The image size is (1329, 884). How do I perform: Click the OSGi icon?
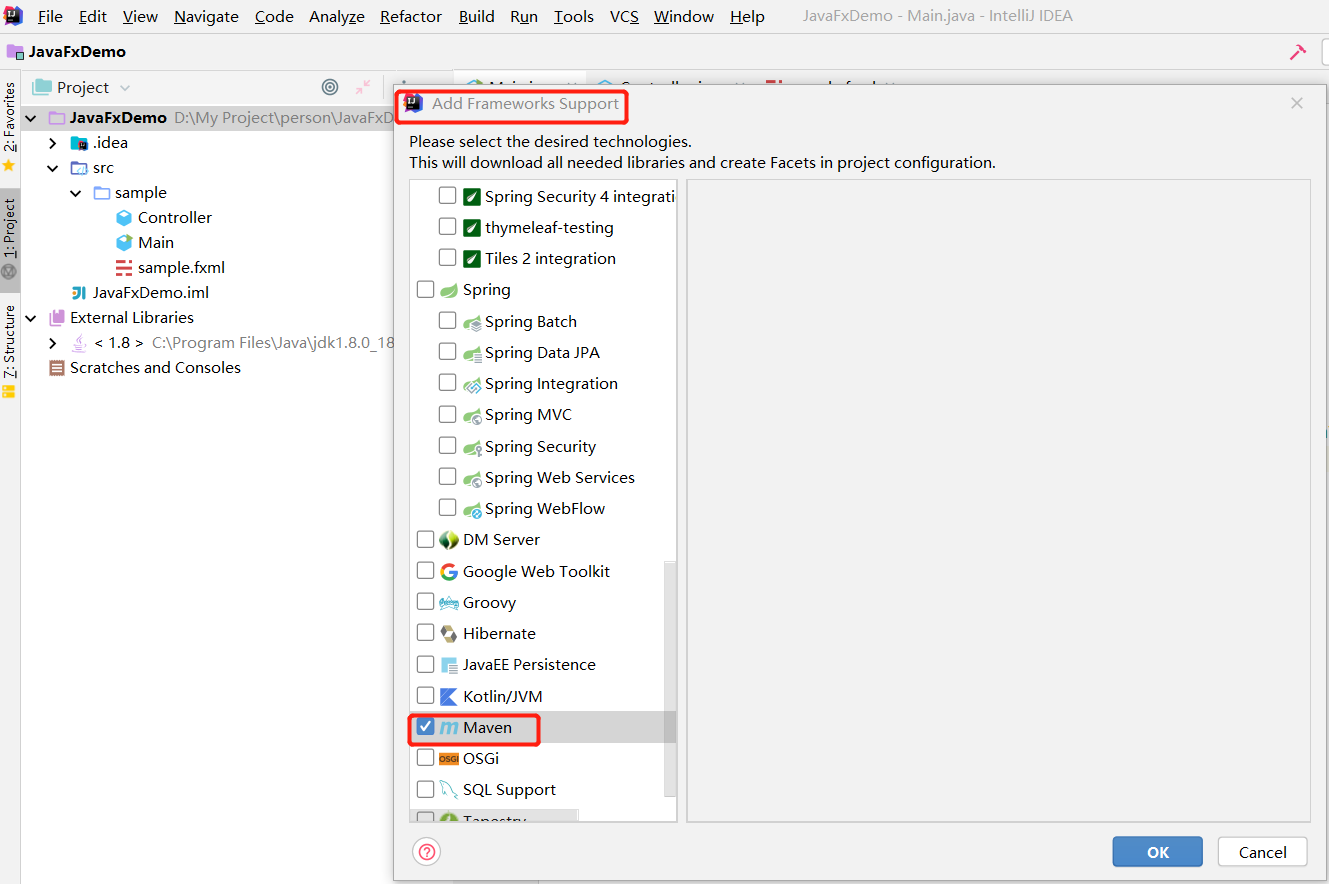[449, 759]
